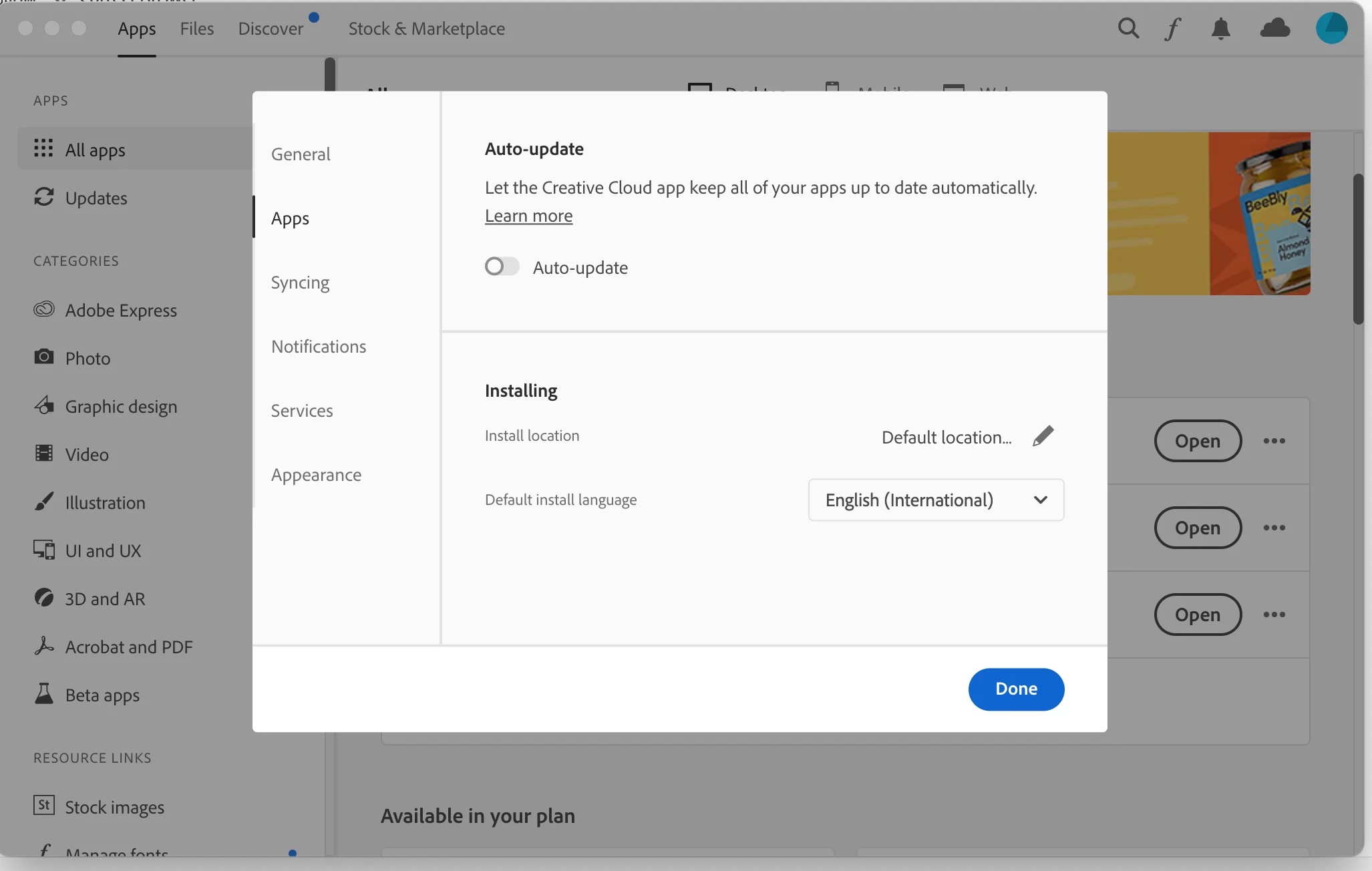Open more options beside the first Open button
This screenshot has width=1372, height=871.
click(1274, 441)
